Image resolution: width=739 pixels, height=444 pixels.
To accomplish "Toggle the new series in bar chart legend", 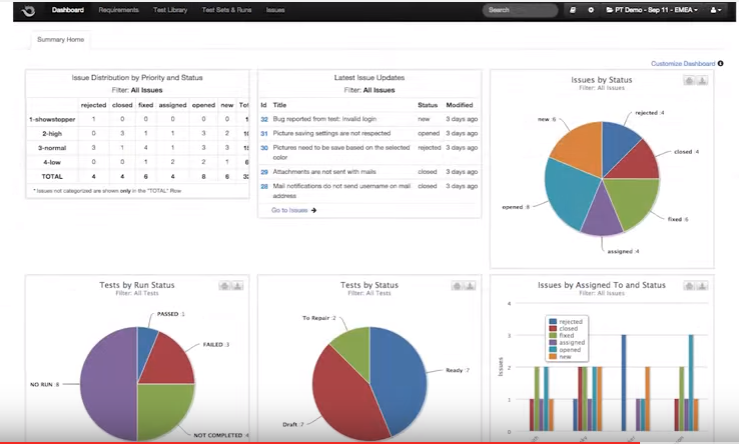I will point(561,357).
